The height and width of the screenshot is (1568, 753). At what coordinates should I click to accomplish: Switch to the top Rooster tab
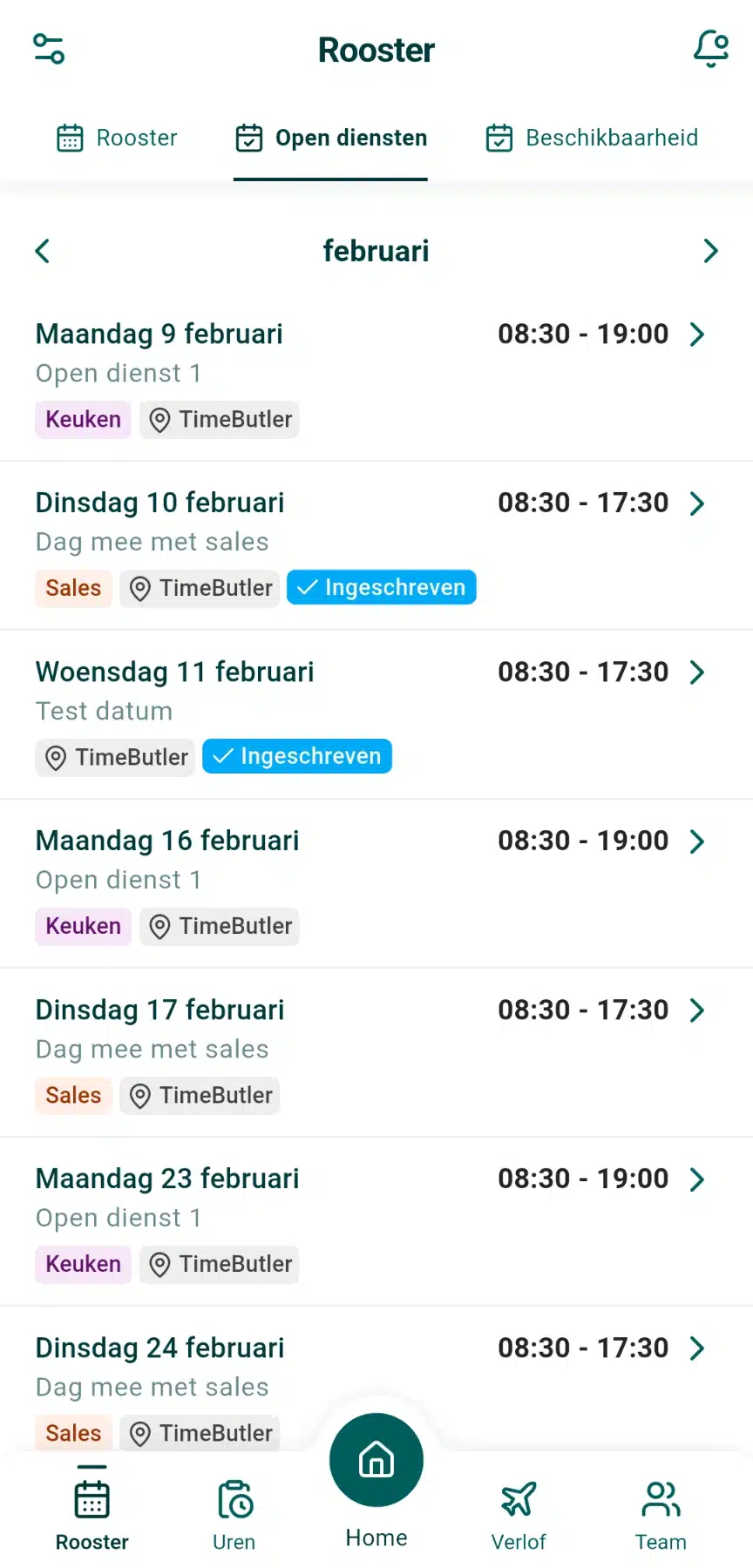[x=117, y=138]
